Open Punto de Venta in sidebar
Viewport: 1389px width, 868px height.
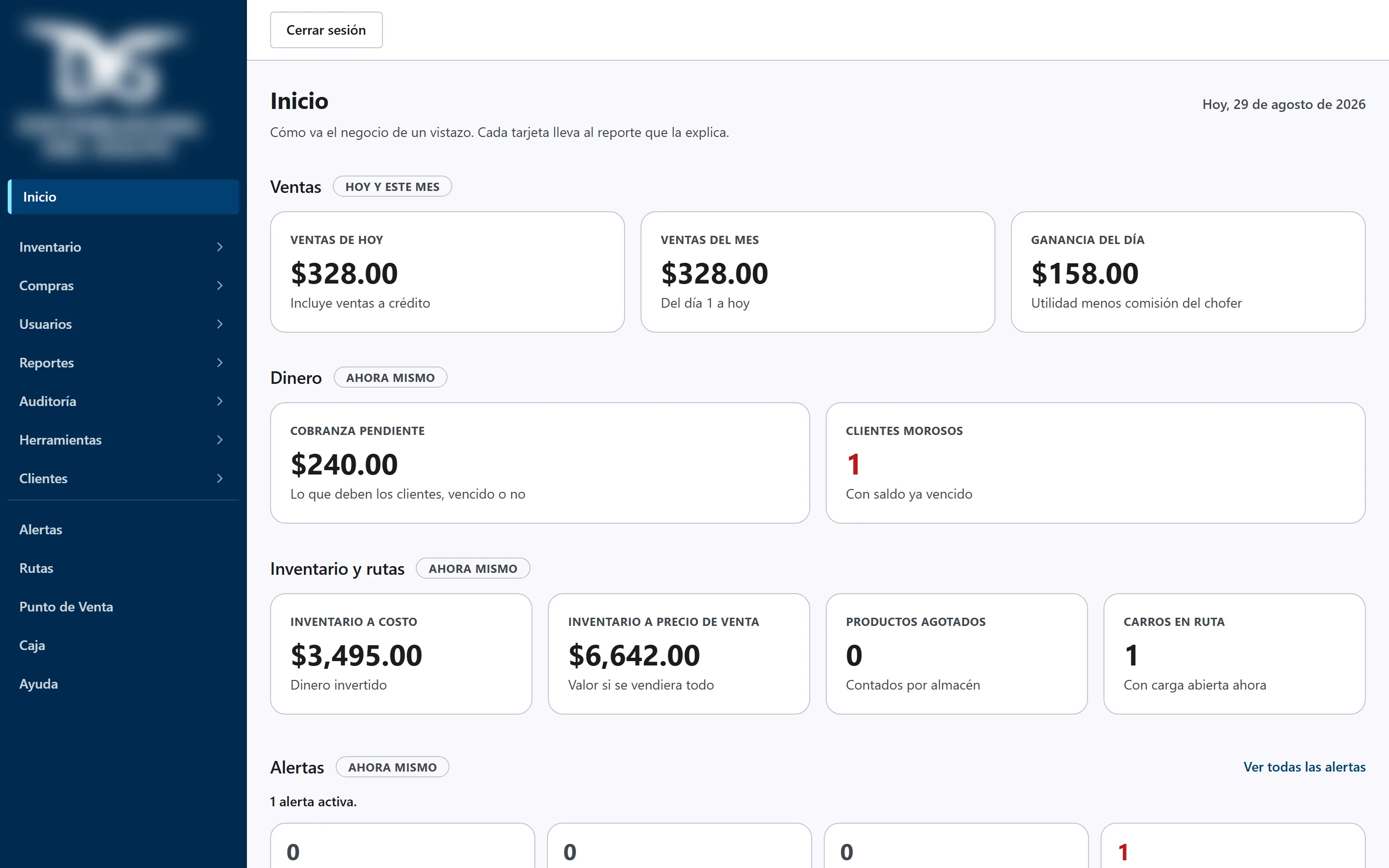123,606
